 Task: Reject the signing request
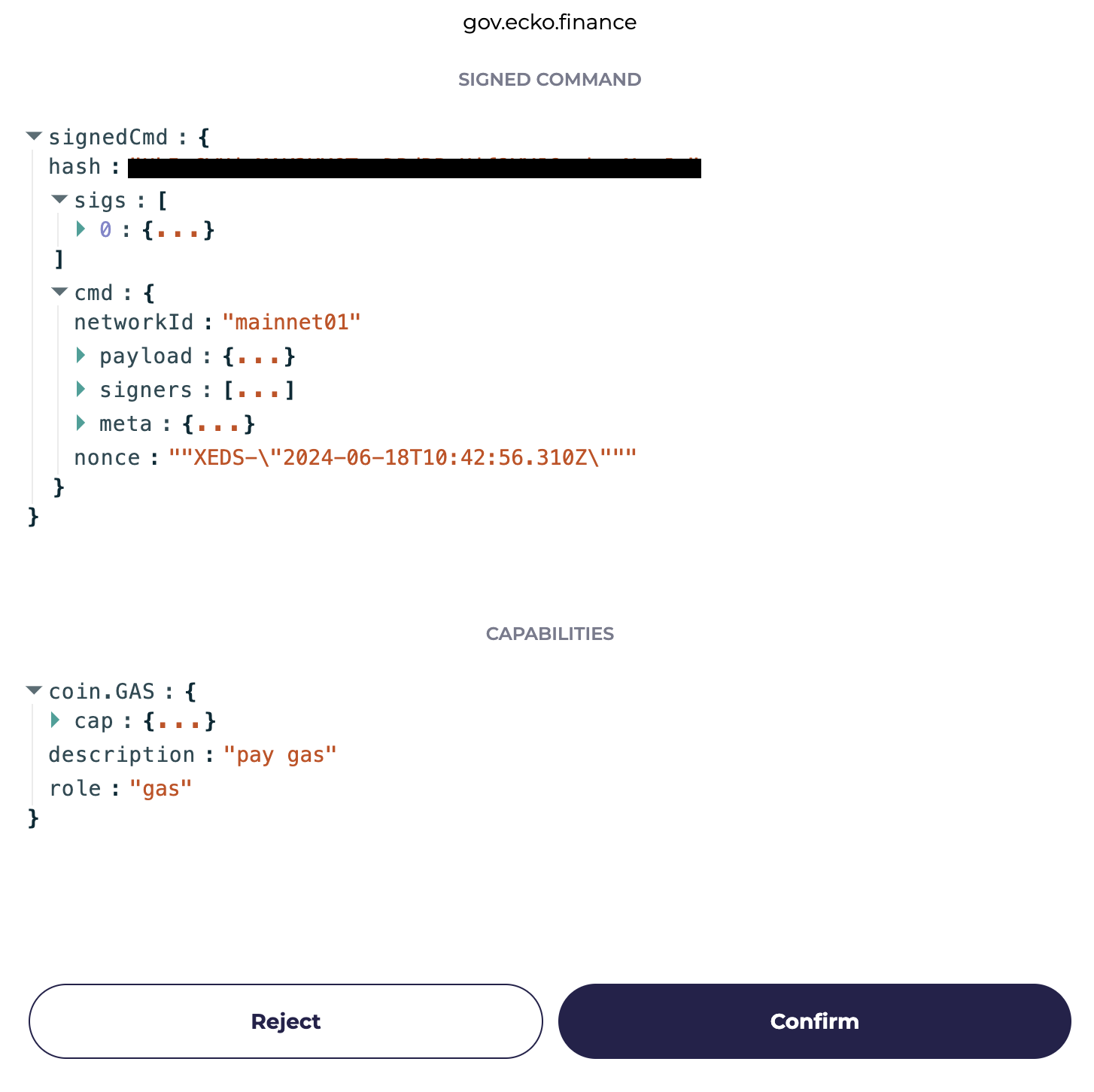coord(286,1021)
